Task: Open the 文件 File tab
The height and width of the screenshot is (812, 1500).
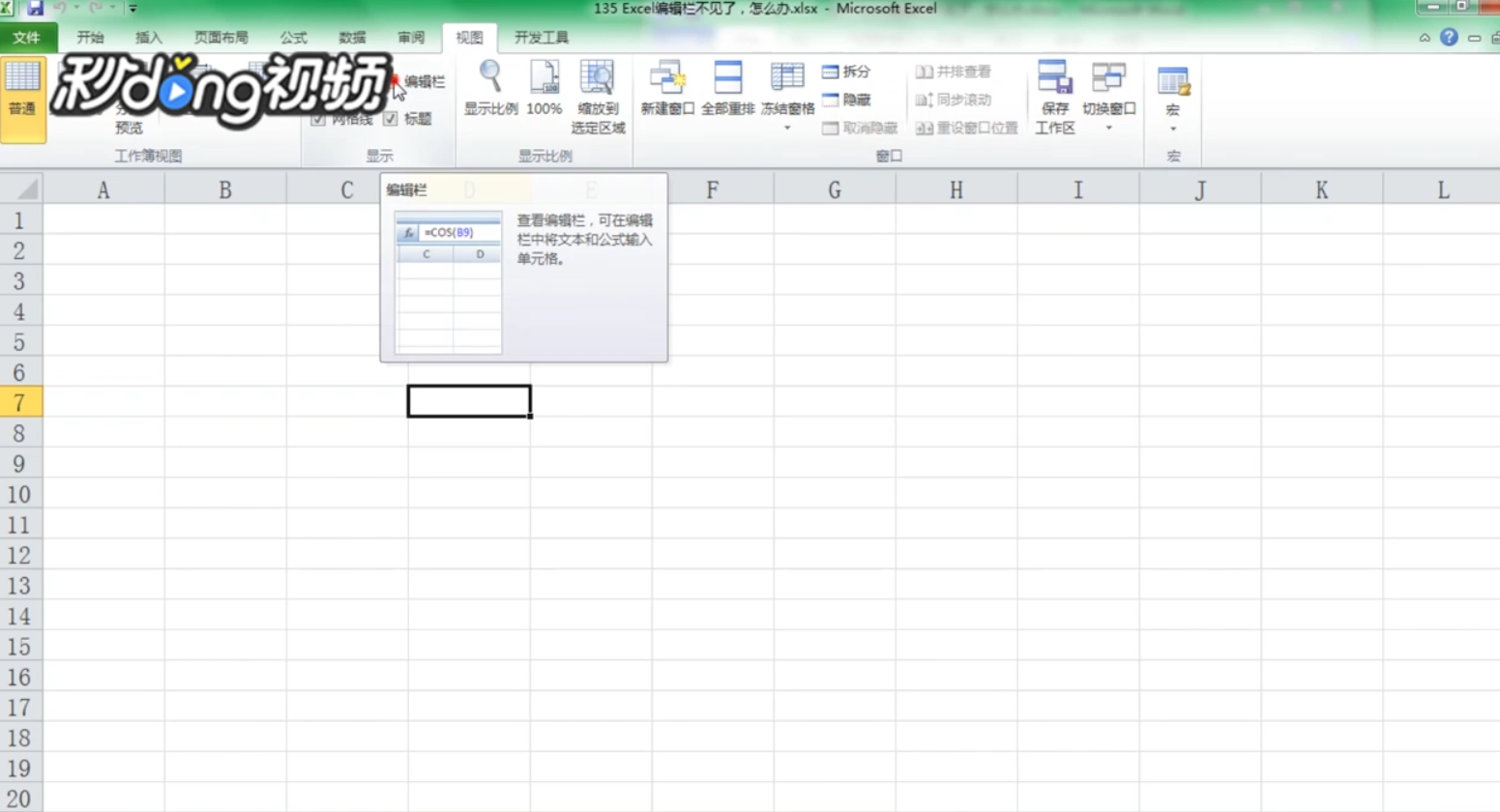Action: (x=27, y=38)
